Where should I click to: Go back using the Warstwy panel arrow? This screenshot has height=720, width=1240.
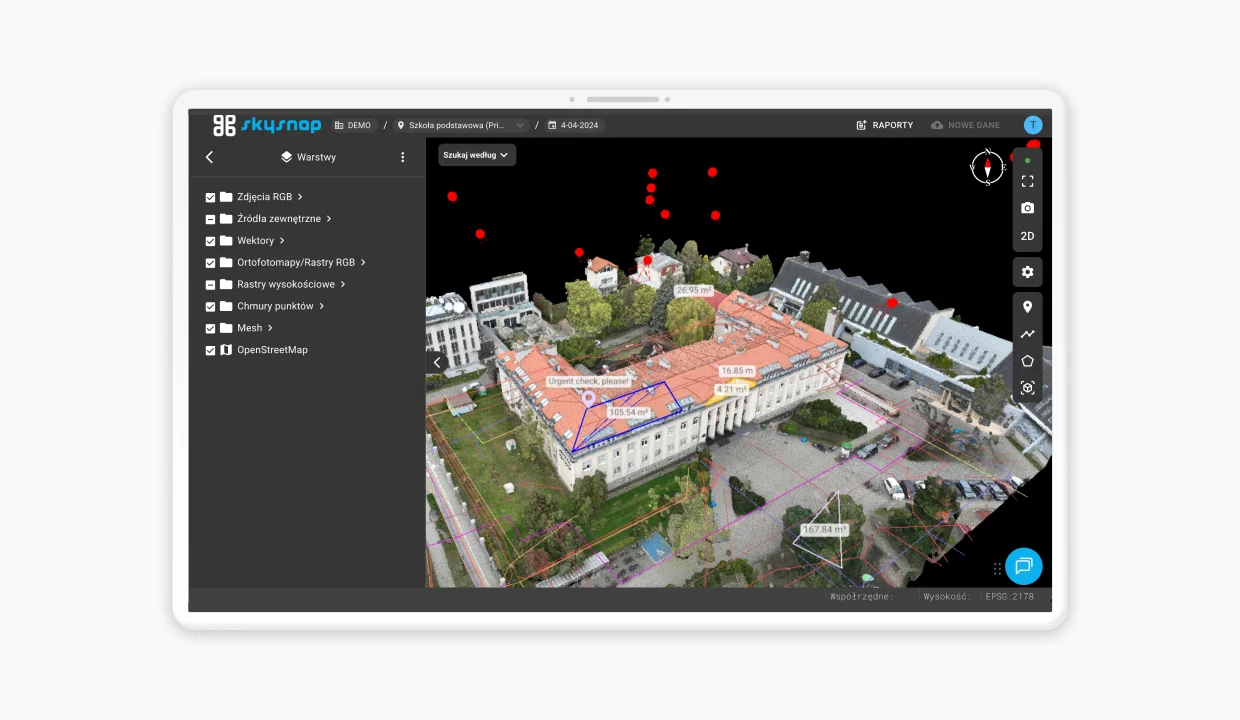coord(209,157)
